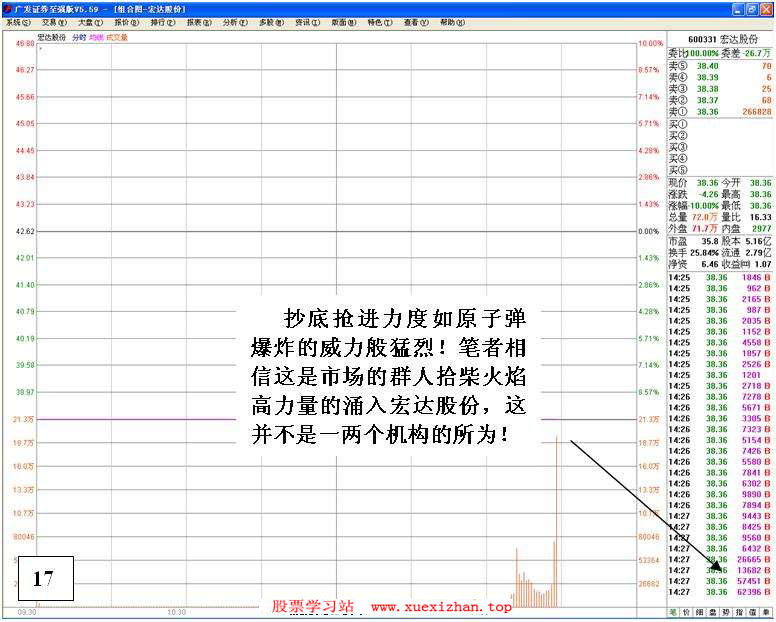Select the 指 tab at panel bottom

click(x=739, y=612)
